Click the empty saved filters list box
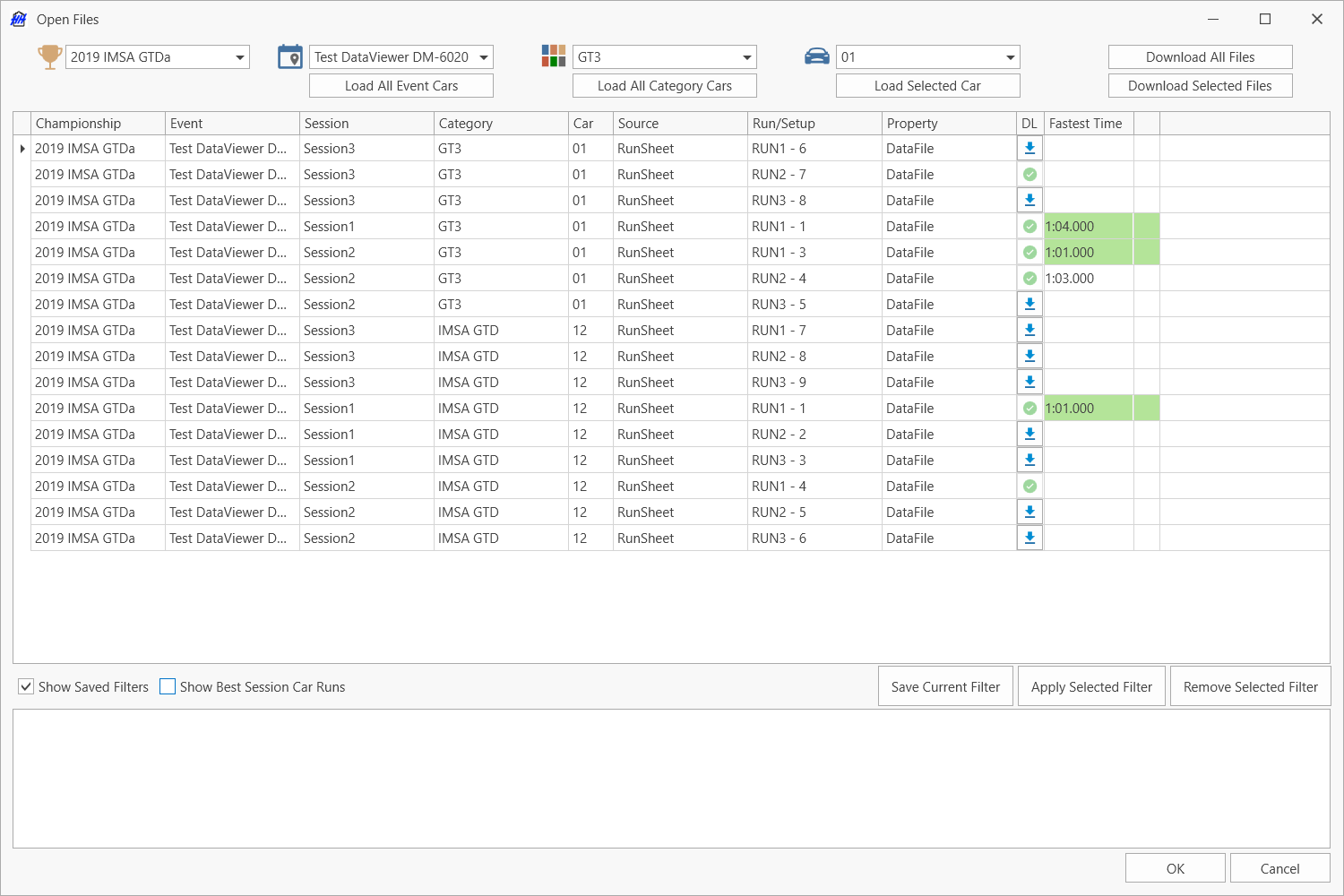This screenshot has width=1344, height=896. point(671,779)
